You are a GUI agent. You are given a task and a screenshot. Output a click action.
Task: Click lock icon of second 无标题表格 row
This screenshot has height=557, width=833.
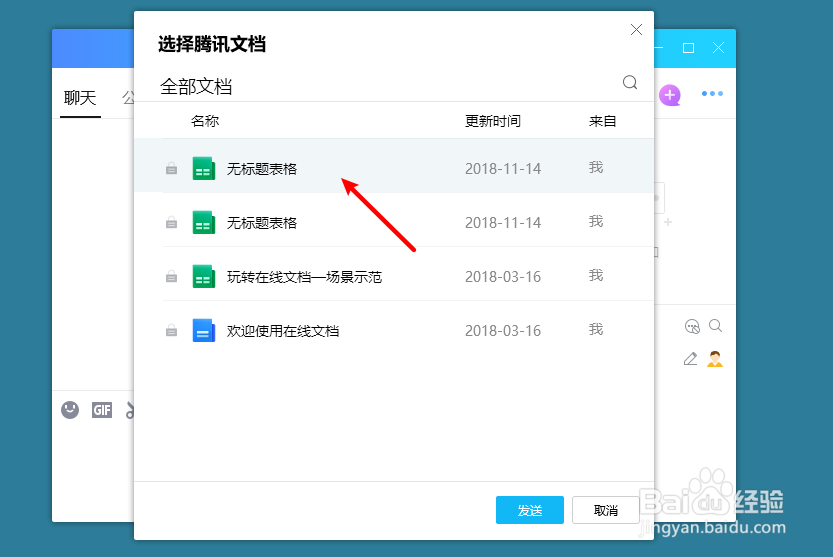[171, 222]
